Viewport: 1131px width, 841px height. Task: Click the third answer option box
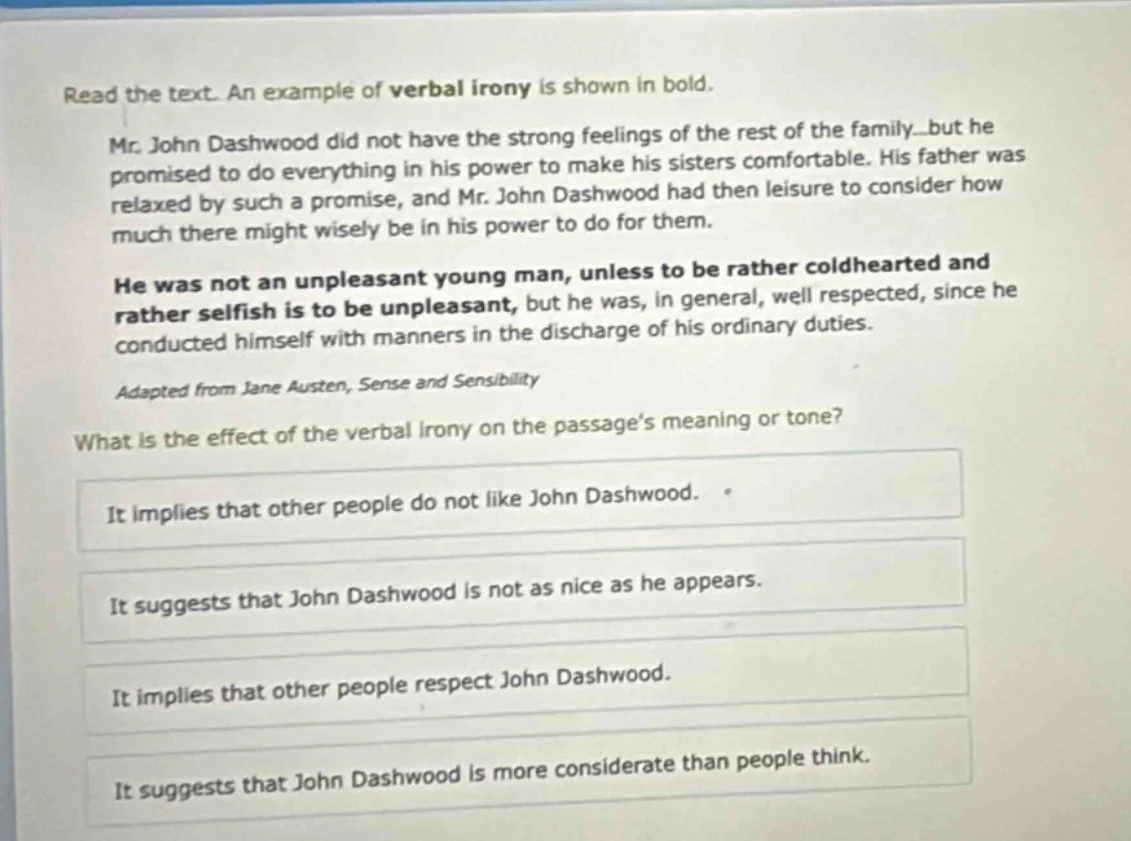pyautogui.click(x=520, y=682)
